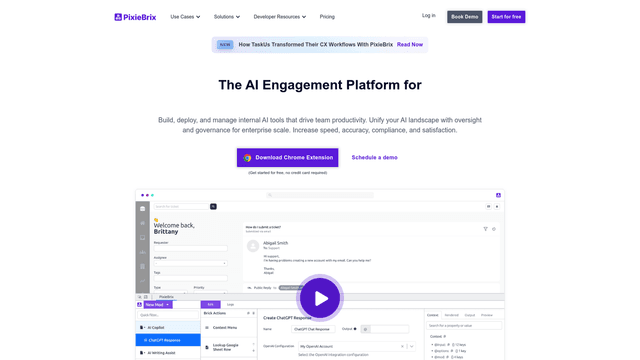Viewport: 640px width, 360px height.
Task: Click the home icon in the gray sidebar
Action: point(142,223)
